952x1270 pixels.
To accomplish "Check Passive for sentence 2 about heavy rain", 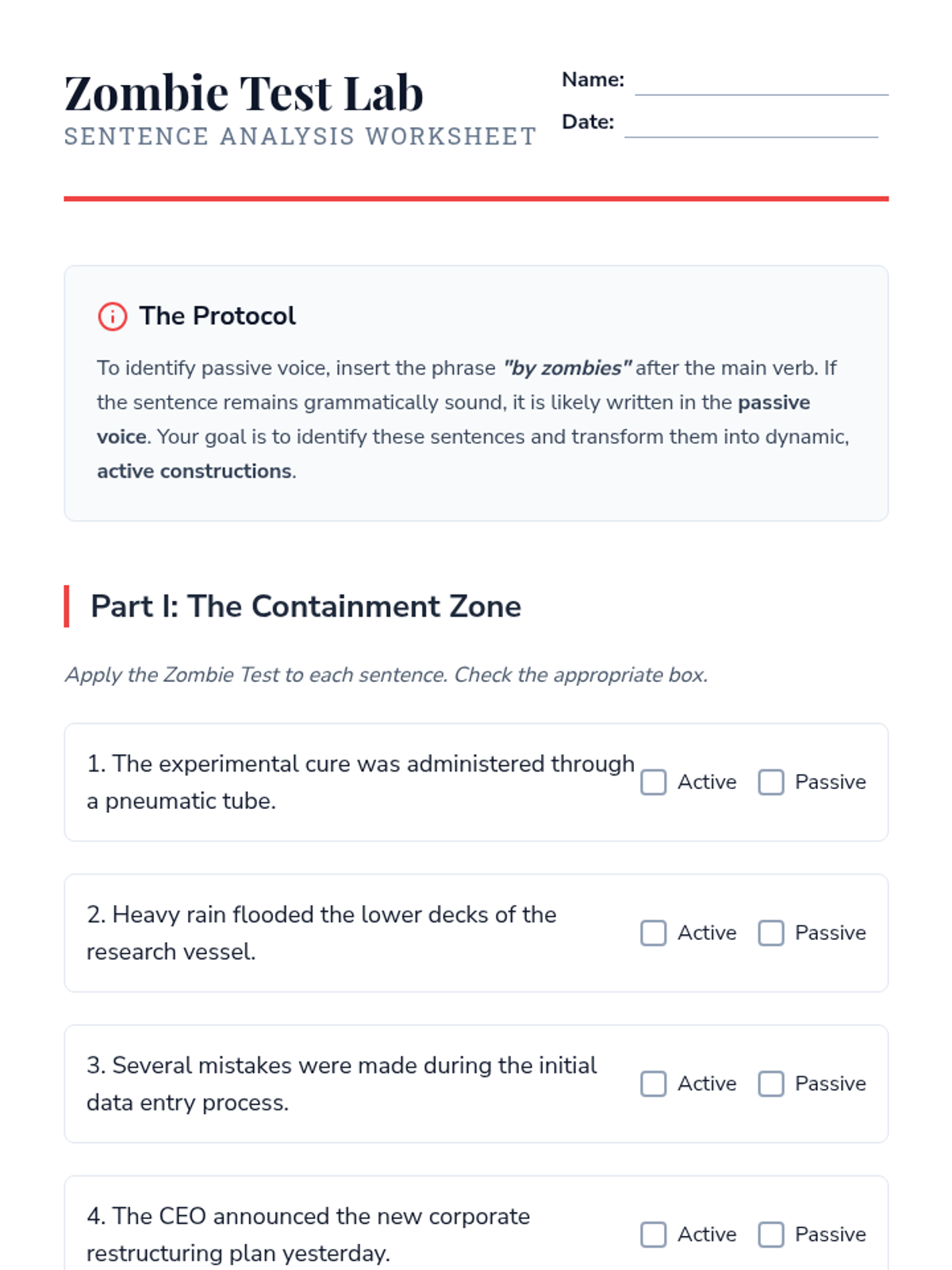I will click(770, 933).
